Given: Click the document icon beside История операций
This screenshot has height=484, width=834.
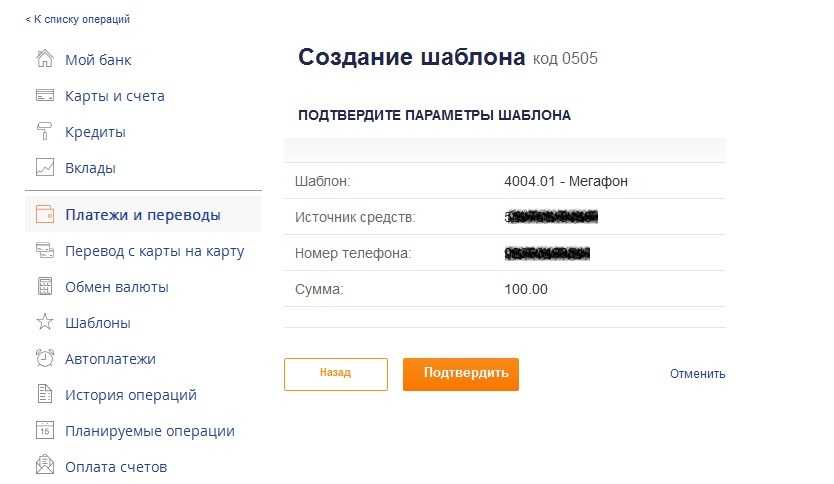Looking at the screenshot, I should [44, 394].
